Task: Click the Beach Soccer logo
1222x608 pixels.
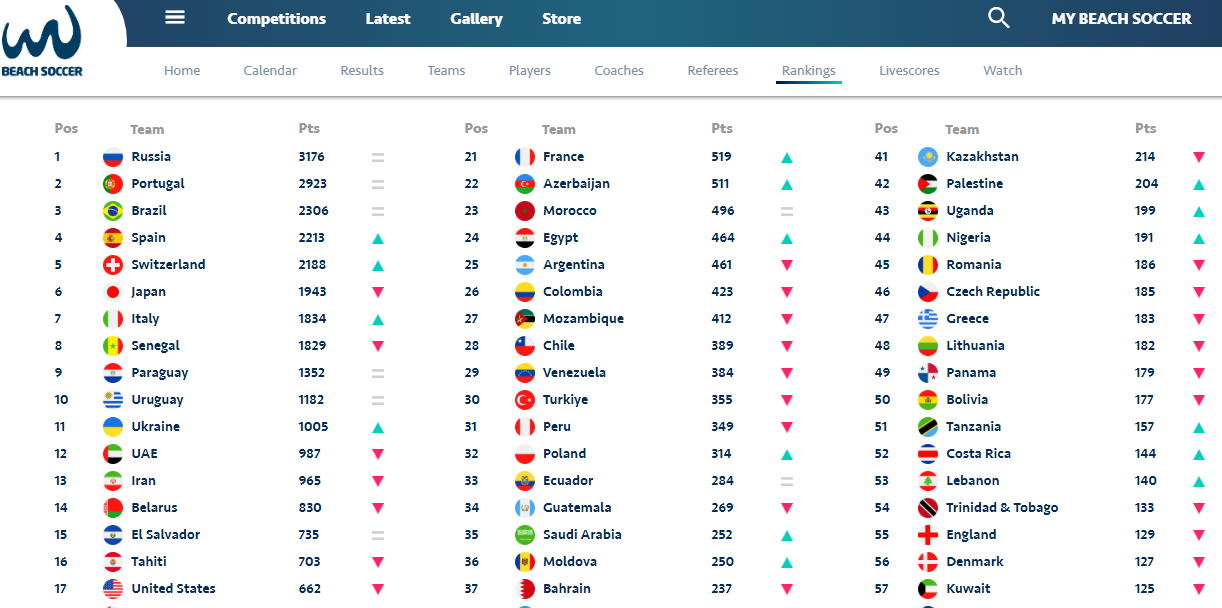Action: click(42, 41)
